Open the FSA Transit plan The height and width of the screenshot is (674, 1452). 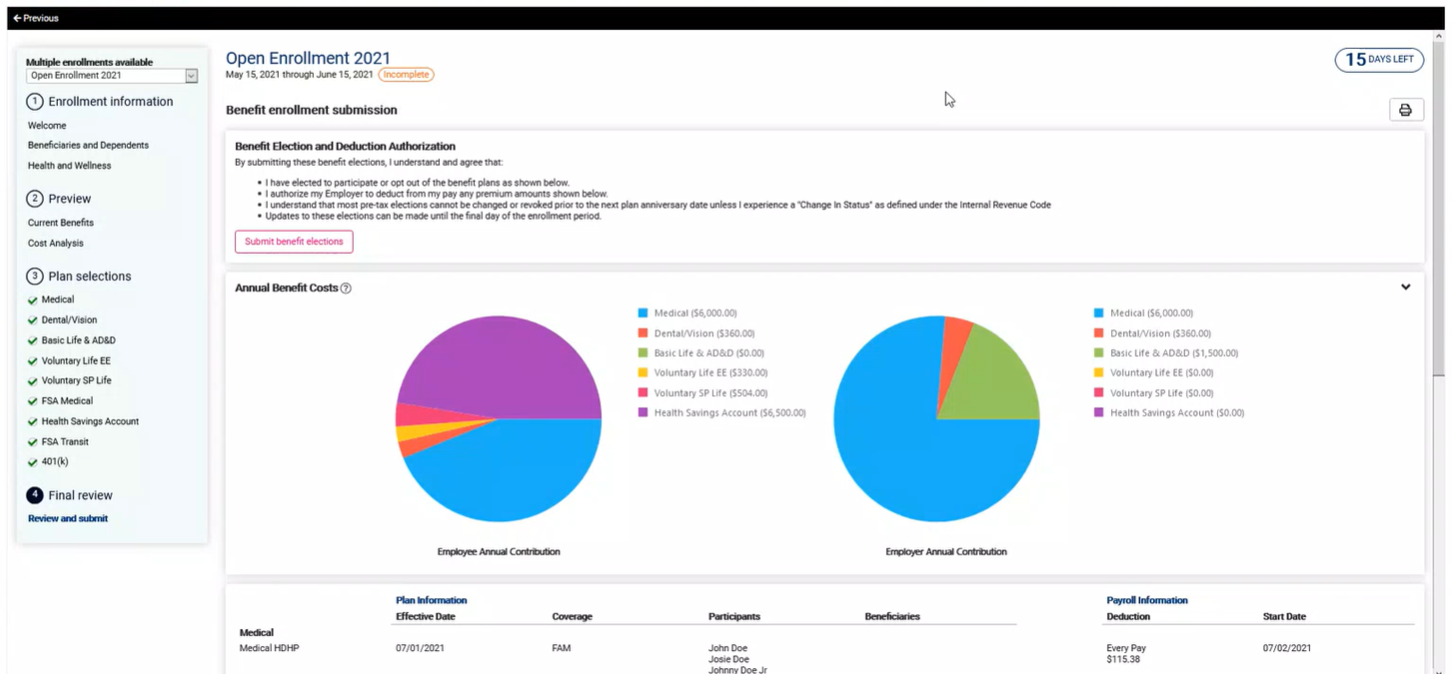[65, 442]
